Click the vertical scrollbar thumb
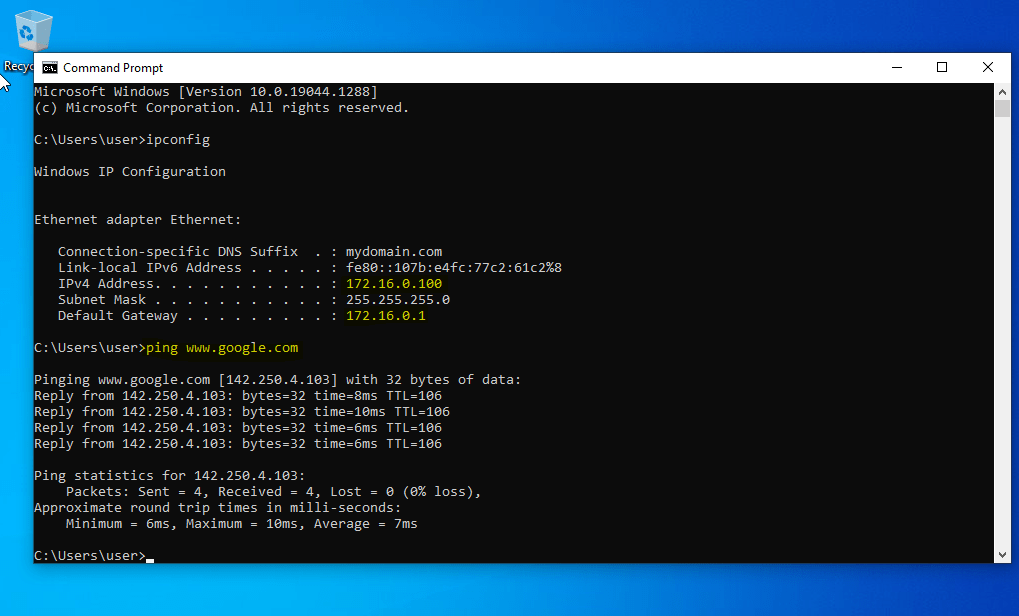This screenshot has width=1019, height=616. 1002,109
